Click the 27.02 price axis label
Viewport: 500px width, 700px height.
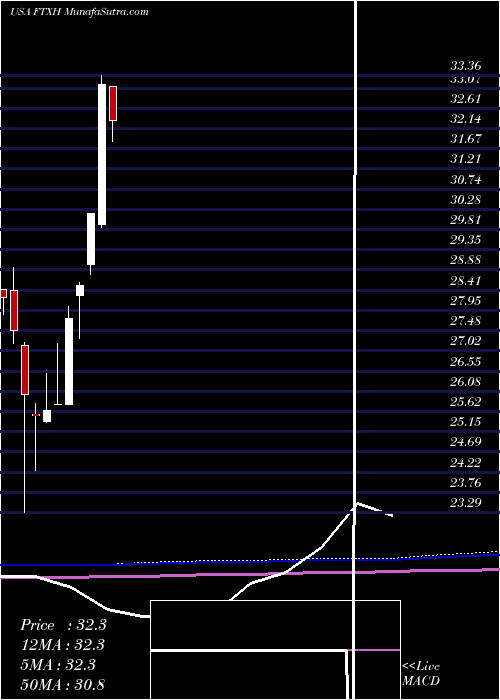click(x=466, y=341)
